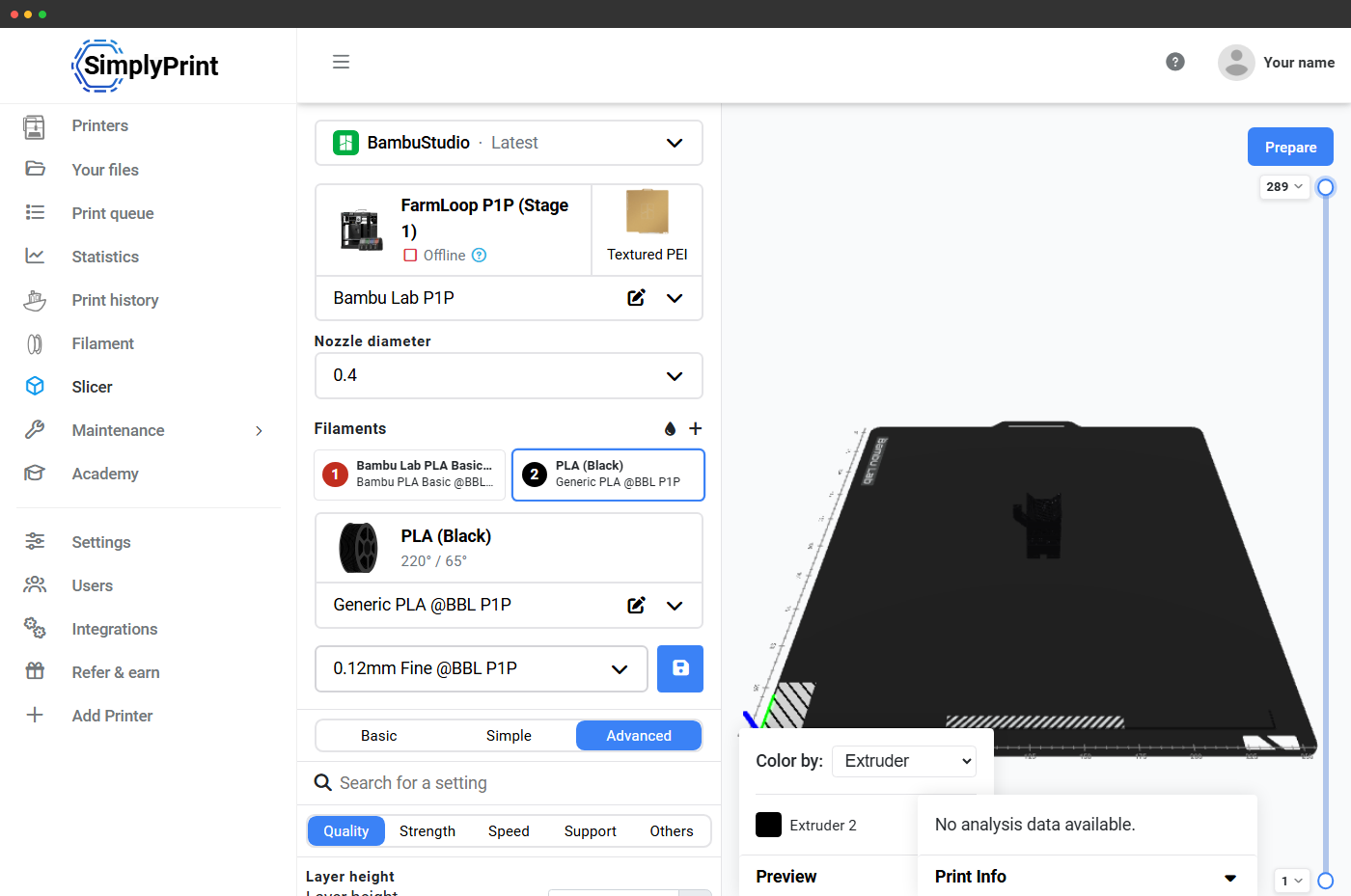Viewport: 1351px width, 896px height.
Task: Open the Printers page icon in sidebar
Action: pyautogui.click(x=35, y=126)
